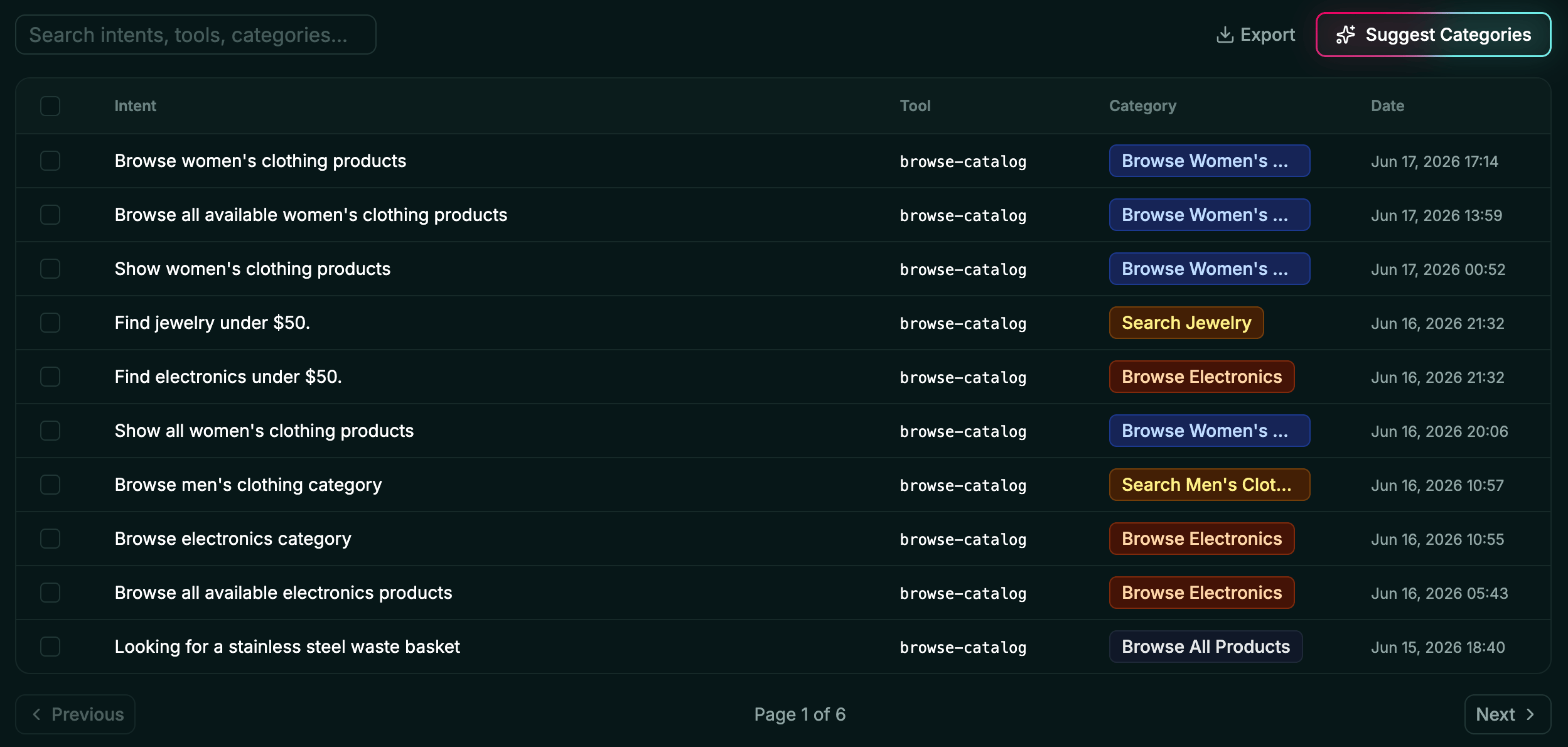Click intent 'Find jewelry under $50.'

tap(212, 323)
